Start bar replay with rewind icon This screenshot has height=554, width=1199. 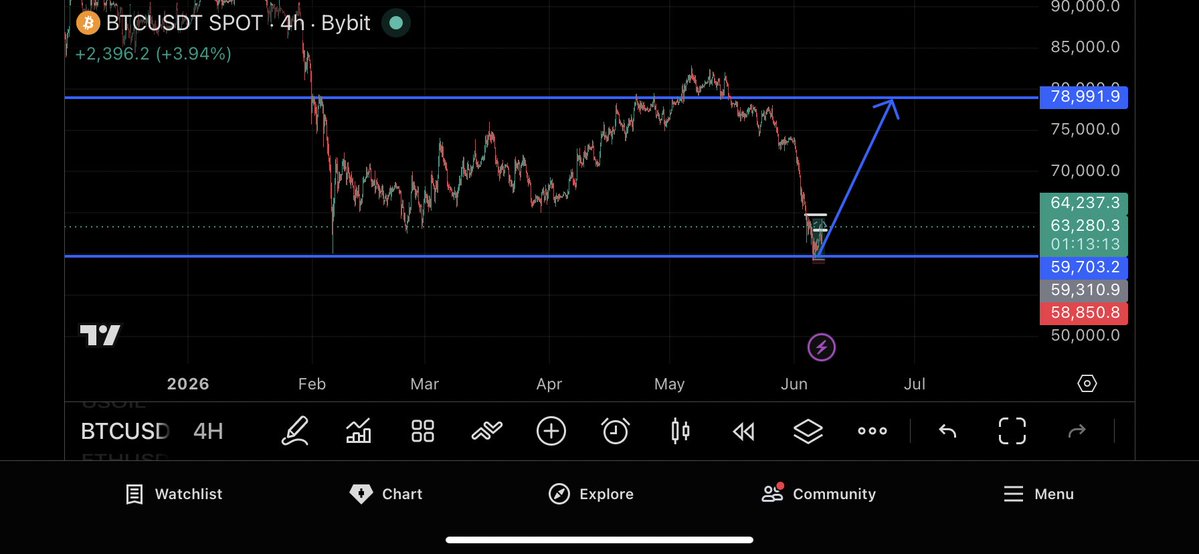coord(743,432)
